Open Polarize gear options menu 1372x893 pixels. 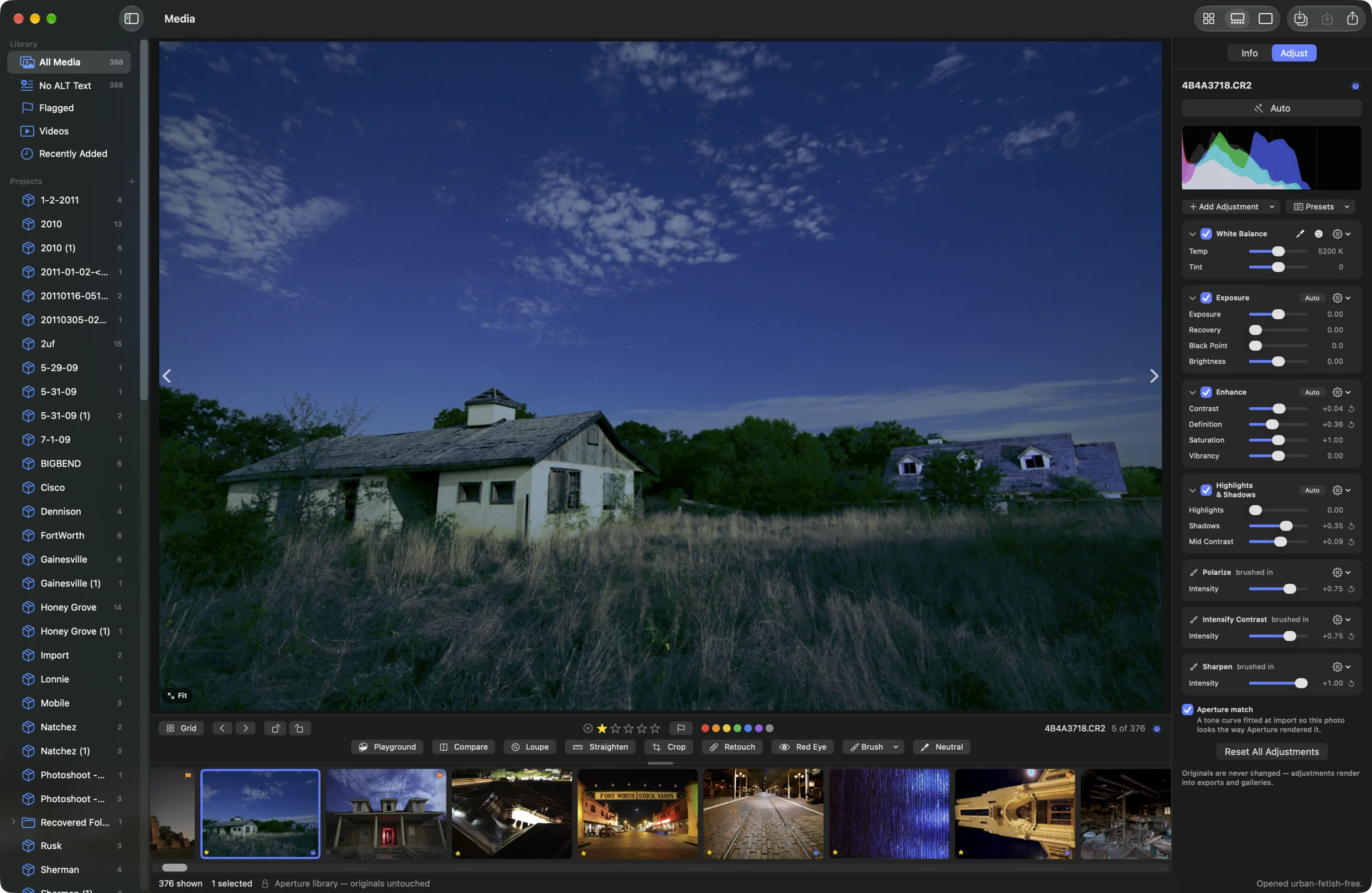(1341, 572)
